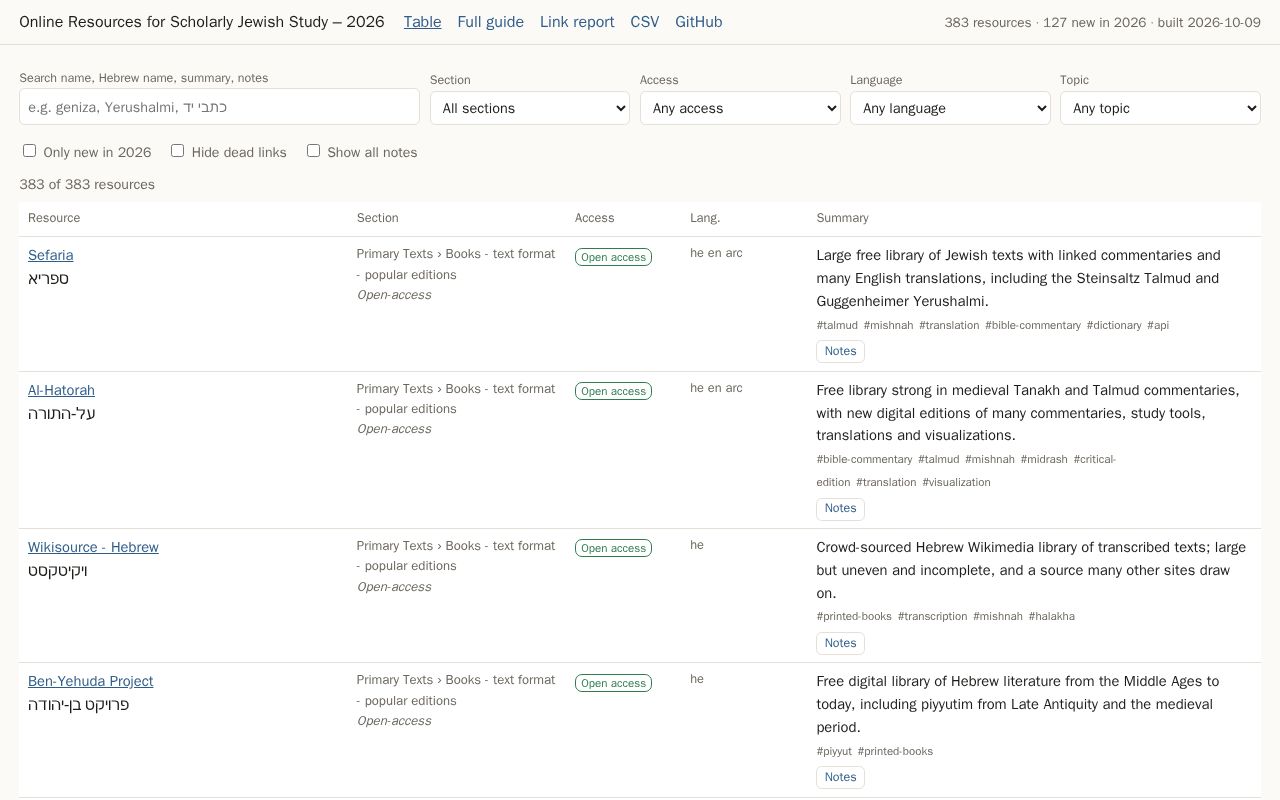
Task: Toggle the Only new in 2026 checkbox
Action: point(30,151)
